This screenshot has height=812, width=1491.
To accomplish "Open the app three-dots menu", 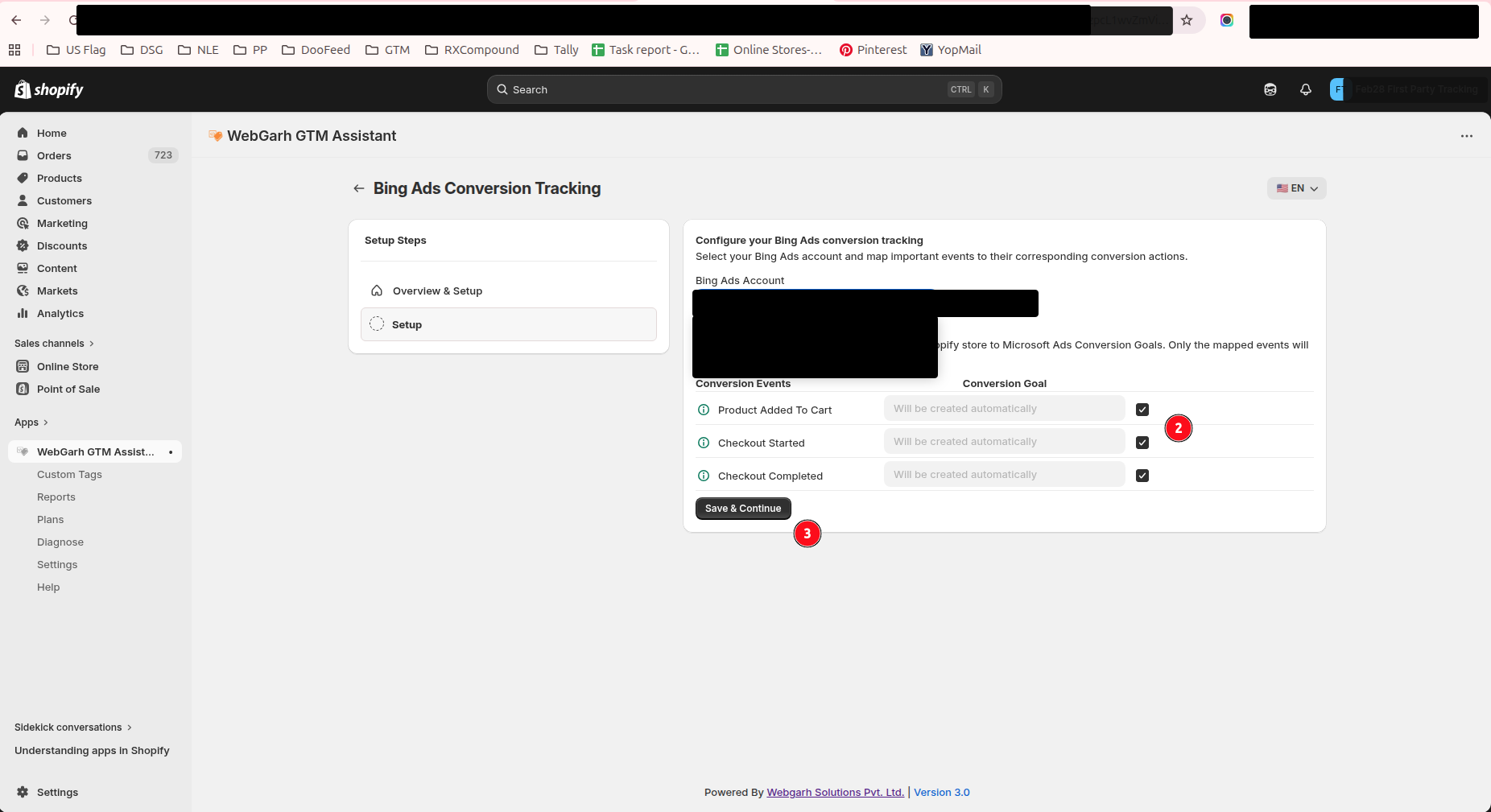I will tap(1467, 136).
